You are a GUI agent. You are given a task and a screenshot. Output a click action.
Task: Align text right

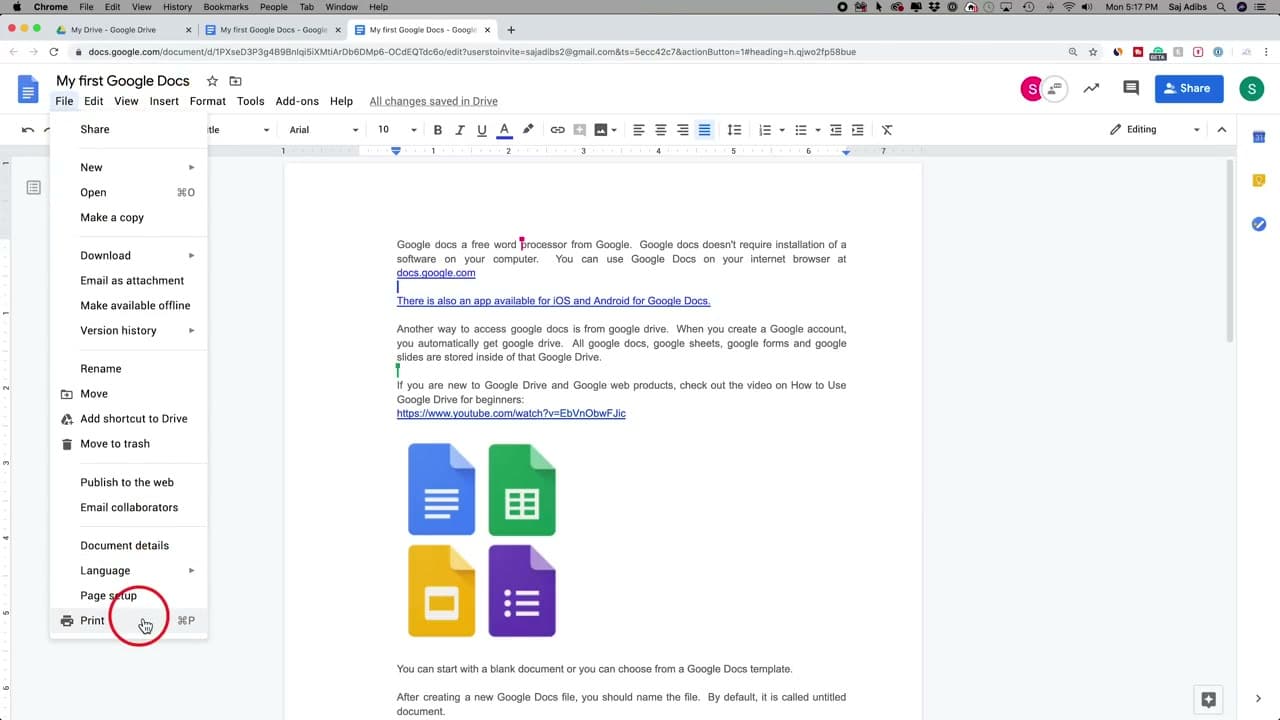[x=683, y=130]
